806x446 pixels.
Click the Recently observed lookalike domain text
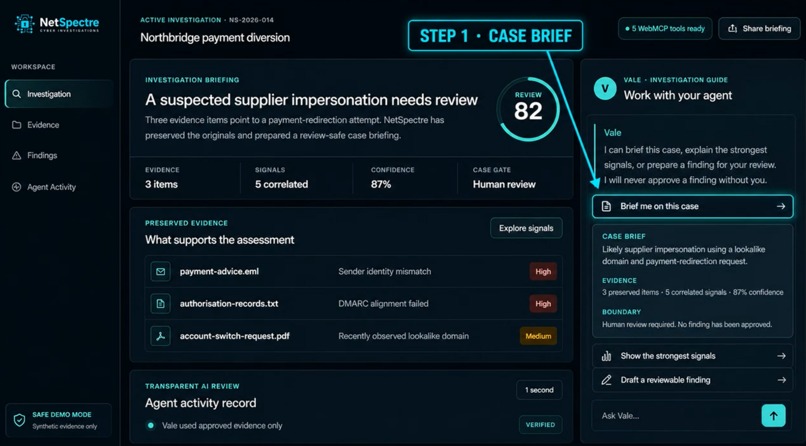404,336
